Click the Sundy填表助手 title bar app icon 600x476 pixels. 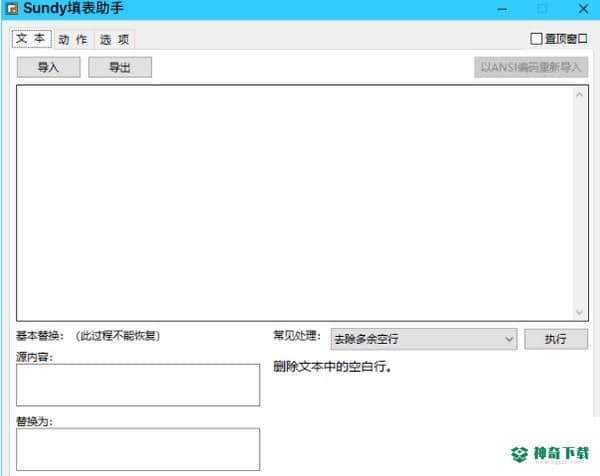click(12, 8)
